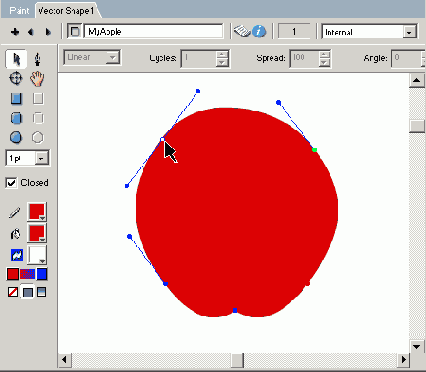This screenshot has height=372, width=426.
Task: Select the Registration Point tool
Action: 16,79
